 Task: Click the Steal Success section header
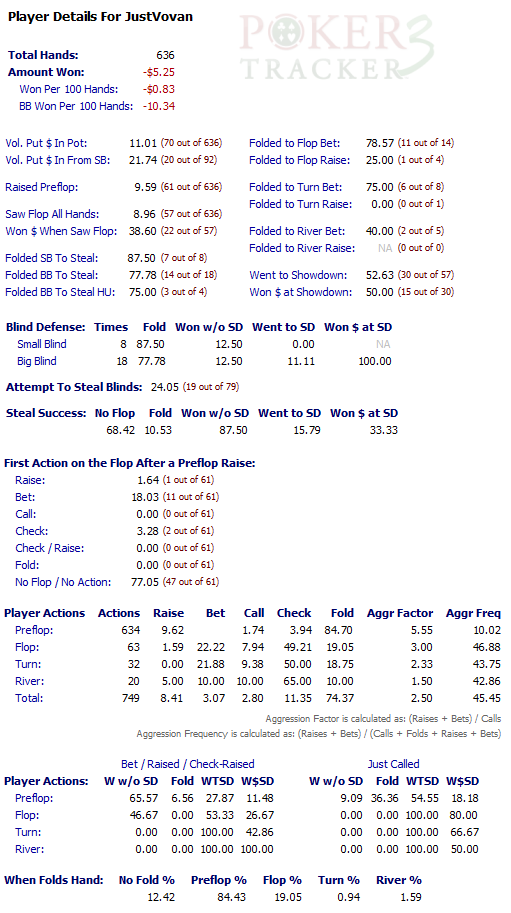(46, 413)
